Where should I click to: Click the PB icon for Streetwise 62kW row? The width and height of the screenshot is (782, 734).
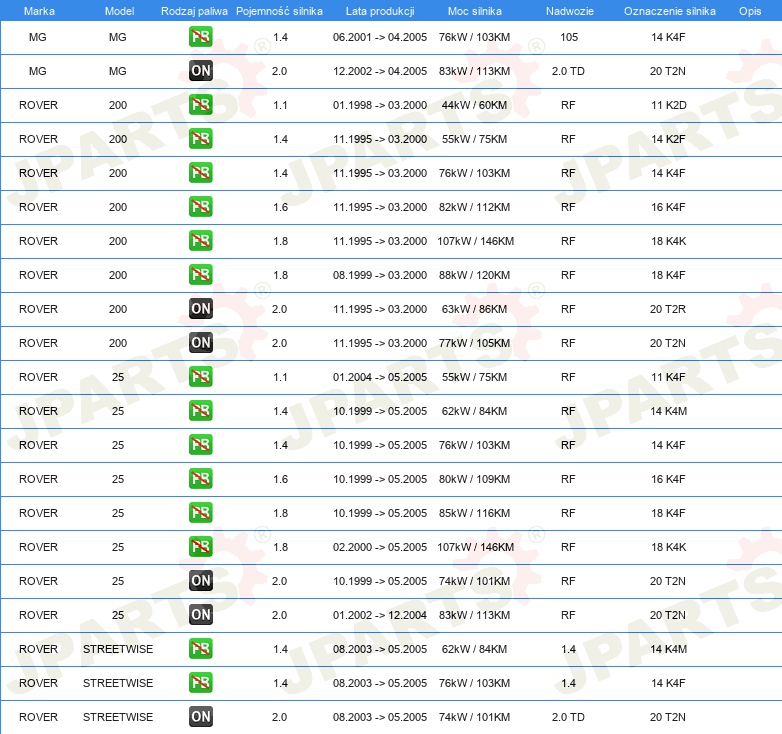200,649
